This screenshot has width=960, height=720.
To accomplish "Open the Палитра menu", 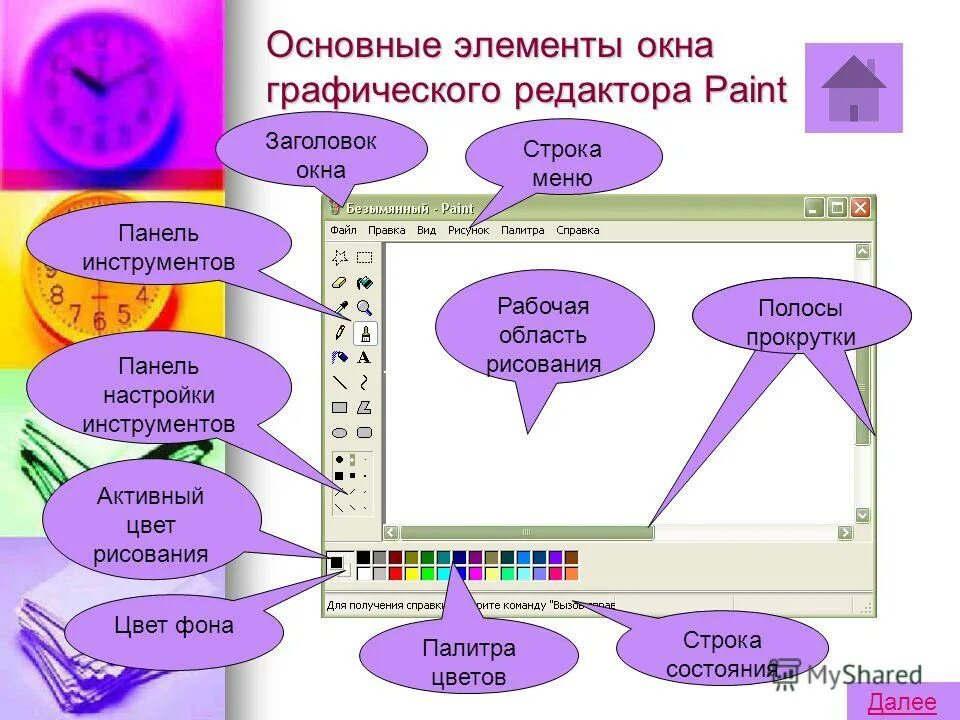I will point(522,230).
